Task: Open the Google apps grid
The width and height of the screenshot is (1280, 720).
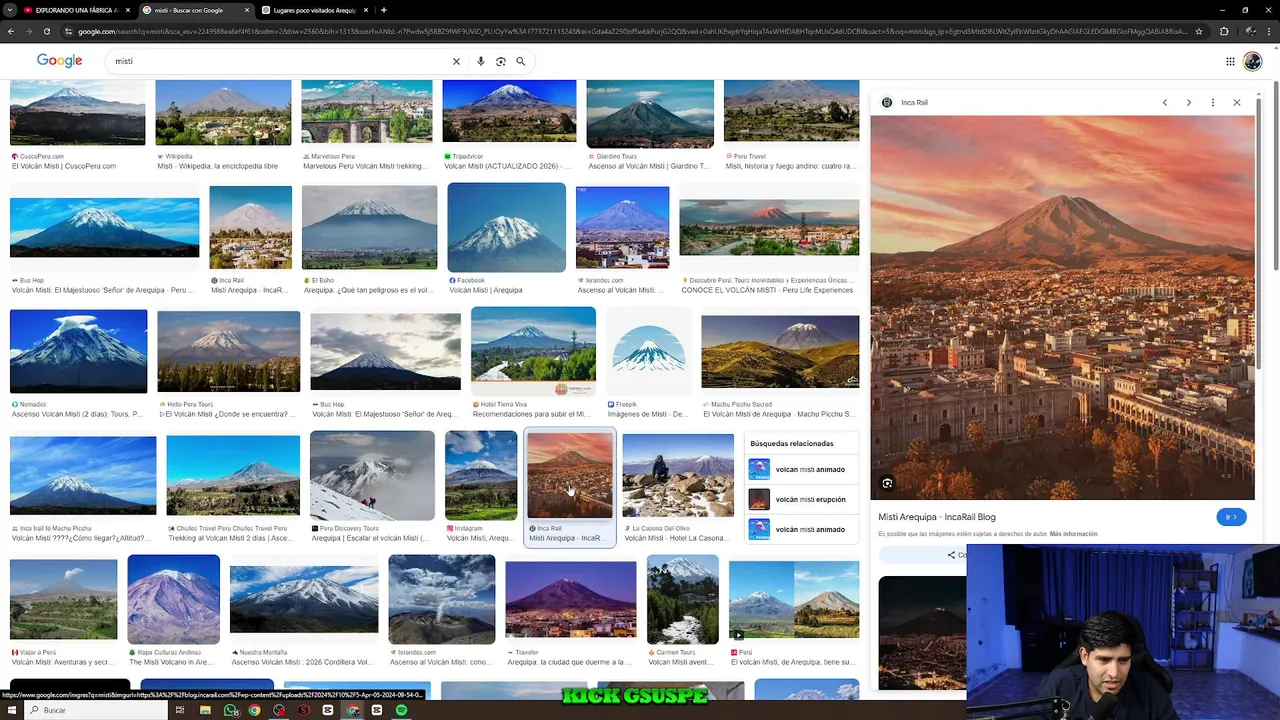Action: pos(1230,61)
